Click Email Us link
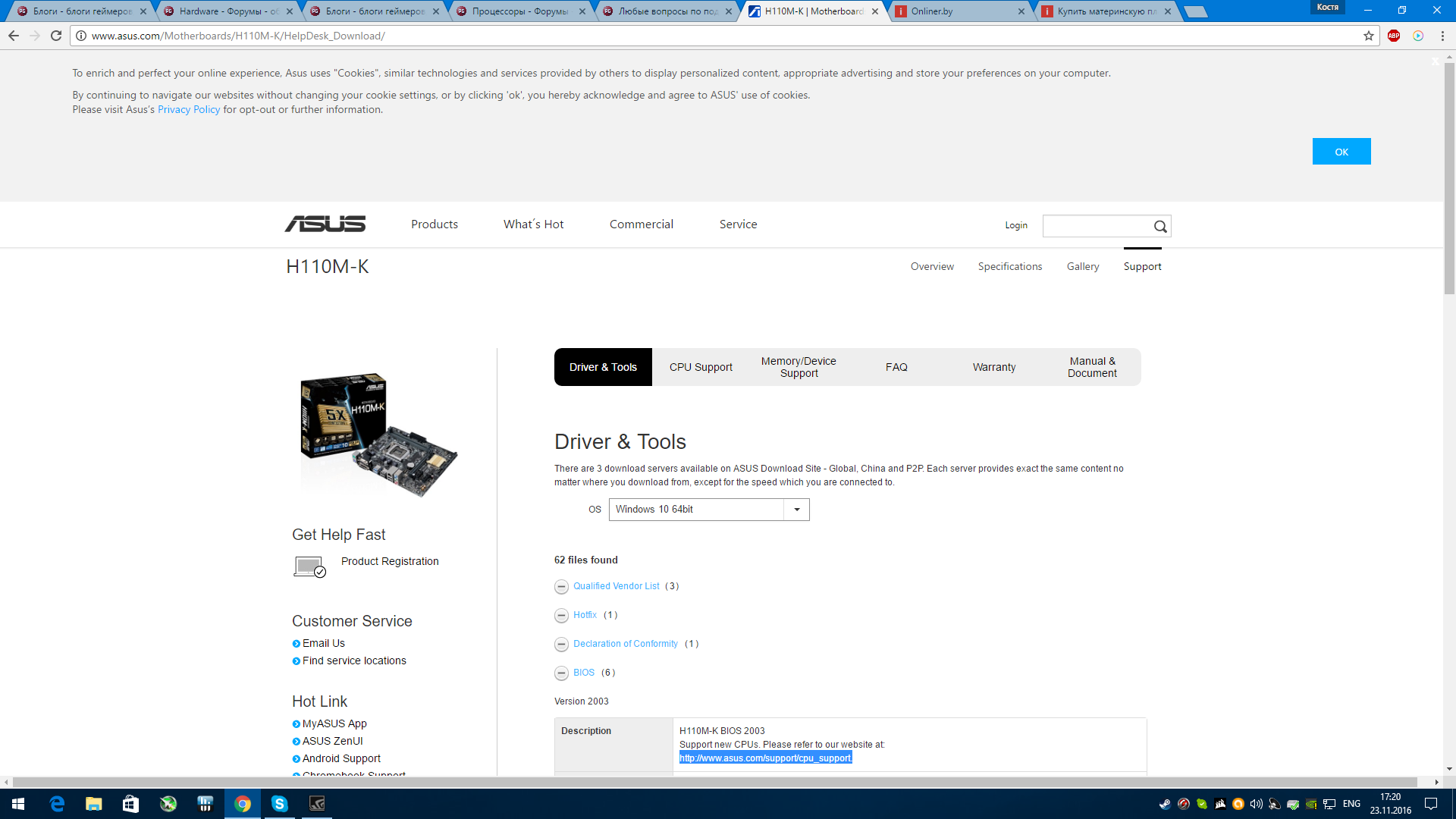The image size is (1456, 819). [x=324, y=643]
